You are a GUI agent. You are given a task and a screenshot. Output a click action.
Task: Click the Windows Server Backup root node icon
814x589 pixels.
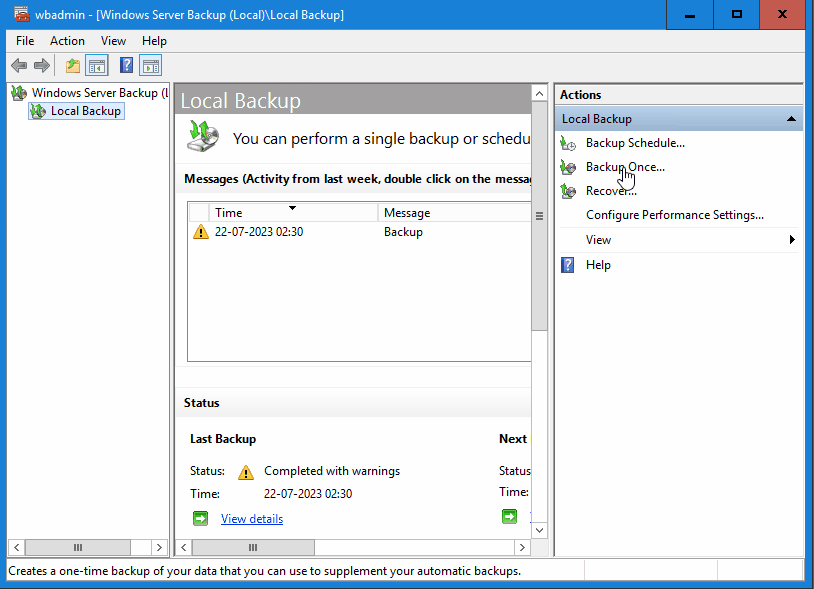(19, 93)
